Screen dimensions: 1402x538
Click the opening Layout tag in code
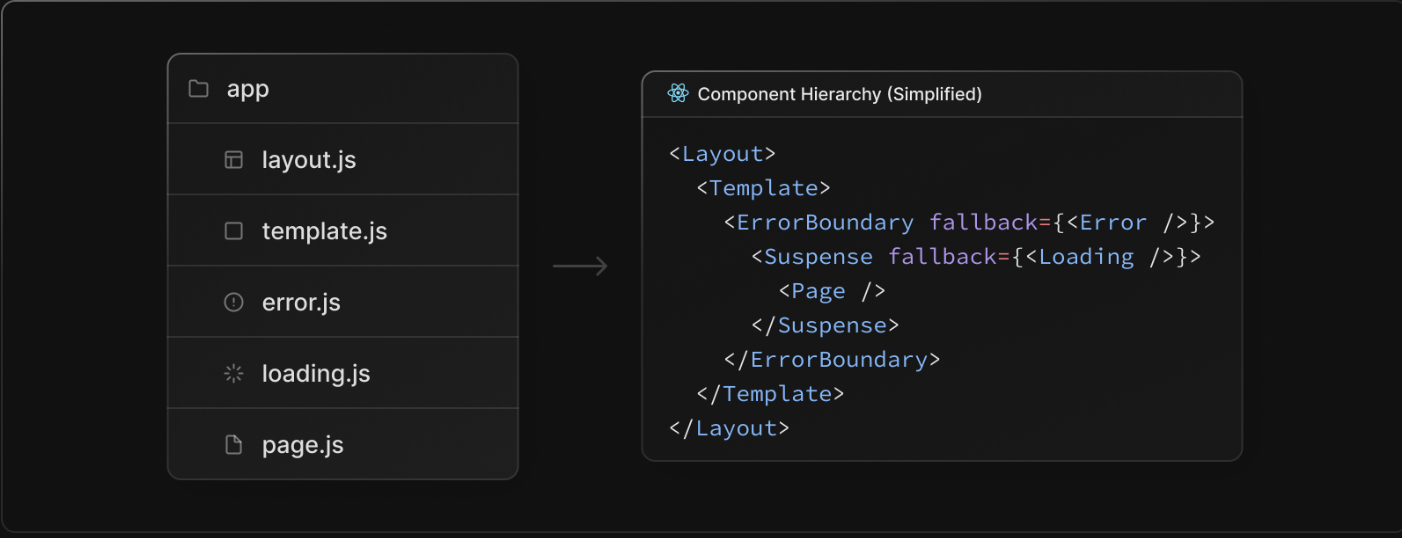pos(723,154)
